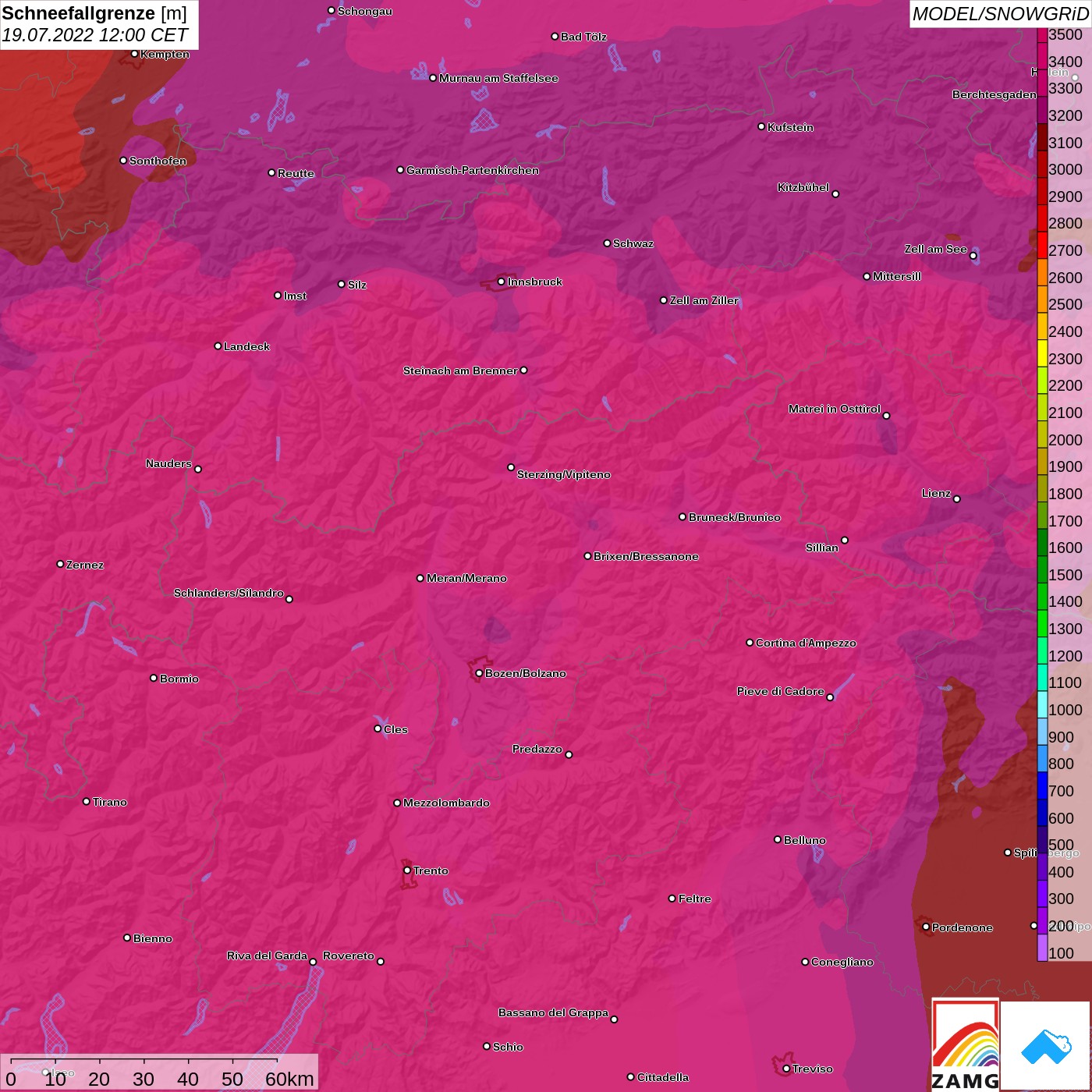Click the Kitzbühel label
The image size is (1092, 1092).
[x=803, y=187]
